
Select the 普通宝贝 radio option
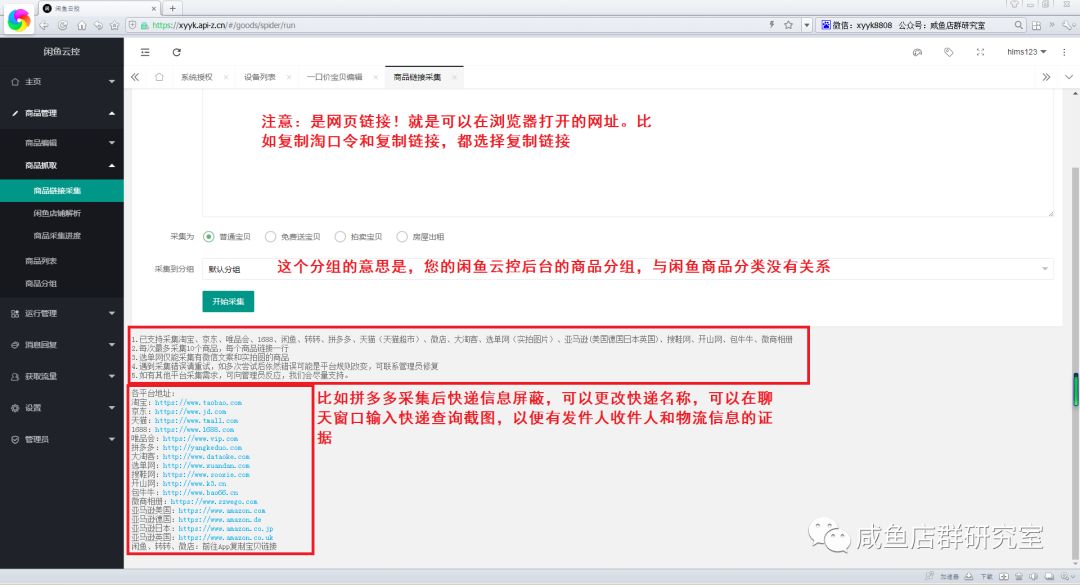click(x=209, y=237)
